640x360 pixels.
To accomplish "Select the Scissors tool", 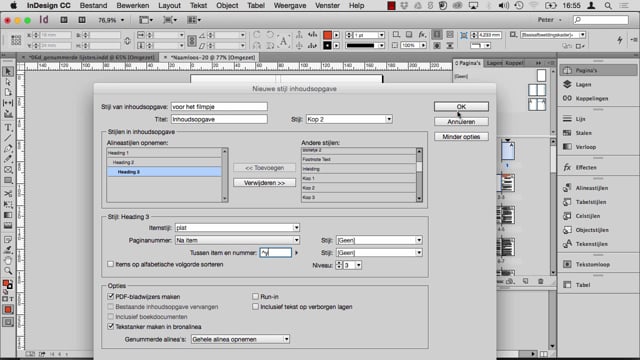I will pos(8,193).
